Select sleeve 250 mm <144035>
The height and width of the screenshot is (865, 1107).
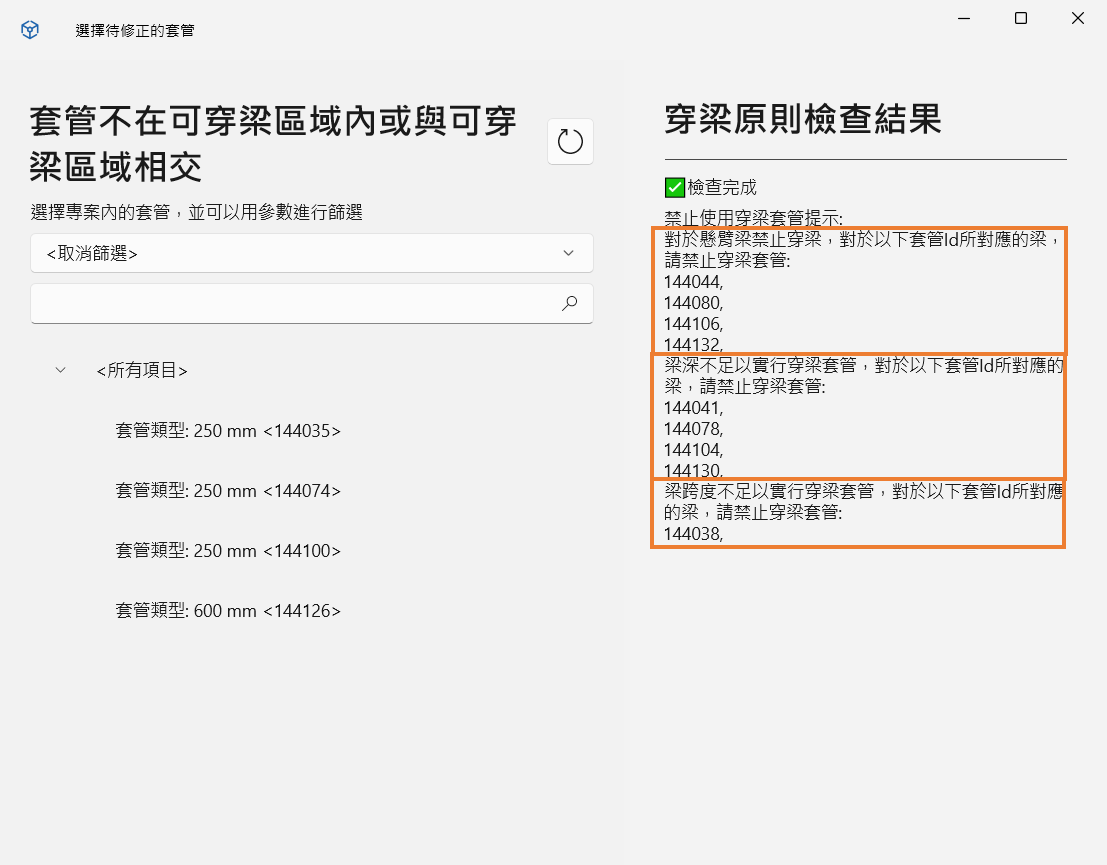click(x=228, y=431)
